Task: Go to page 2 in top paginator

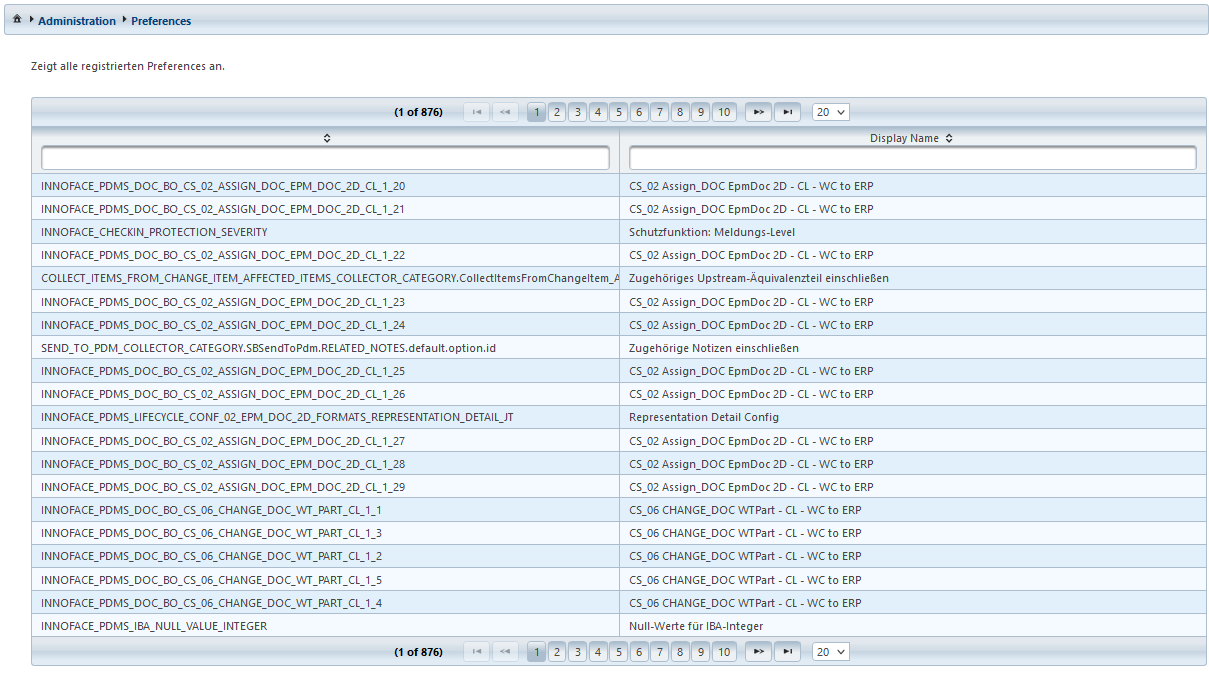Action: coord(557,112)
